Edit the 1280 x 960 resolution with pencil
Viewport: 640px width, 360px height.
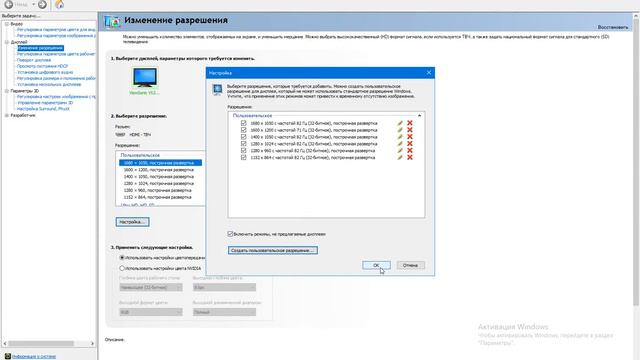(x=400, y=151)
